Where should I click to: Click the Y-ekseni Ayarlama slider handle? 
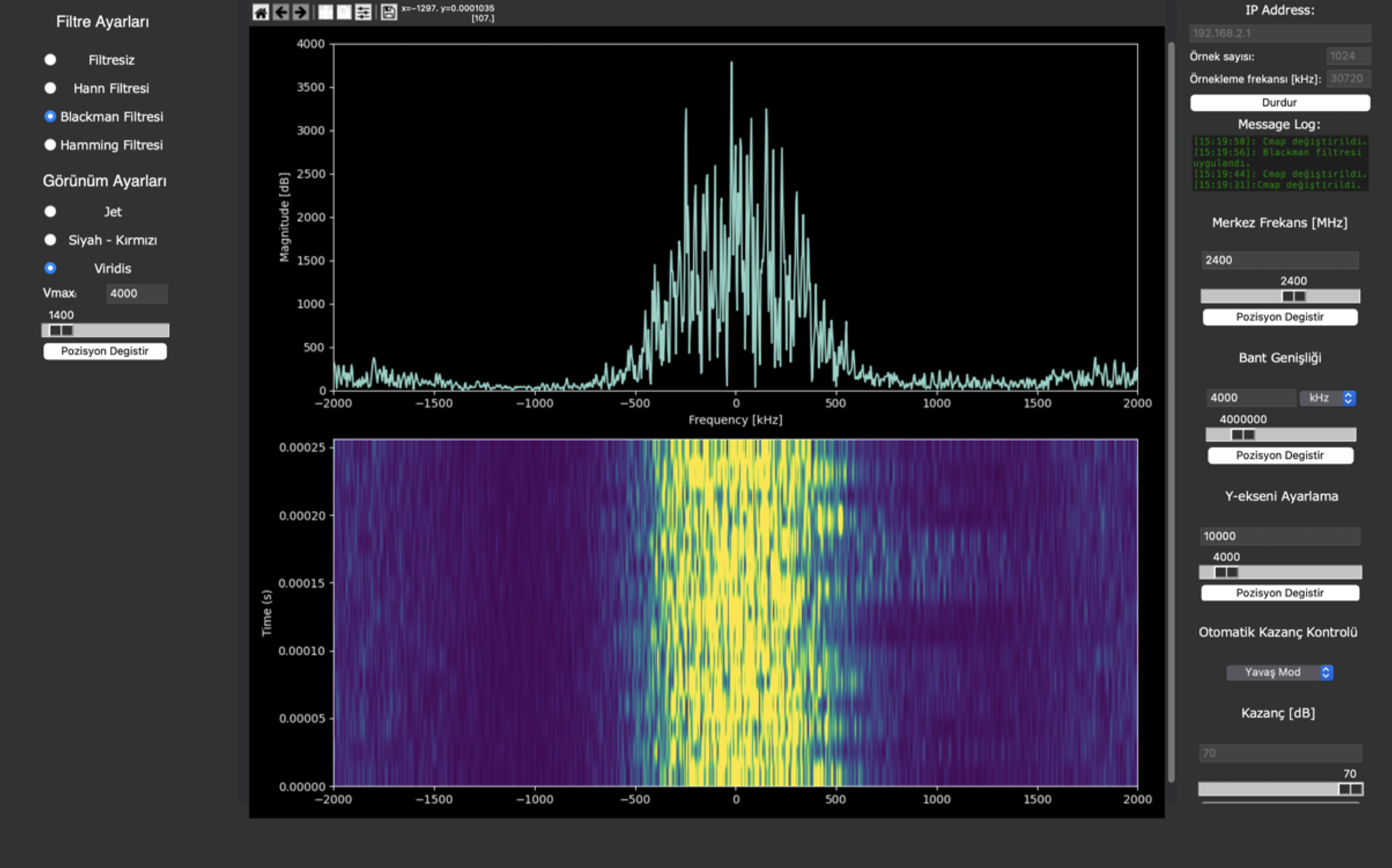coord(1226,572)
